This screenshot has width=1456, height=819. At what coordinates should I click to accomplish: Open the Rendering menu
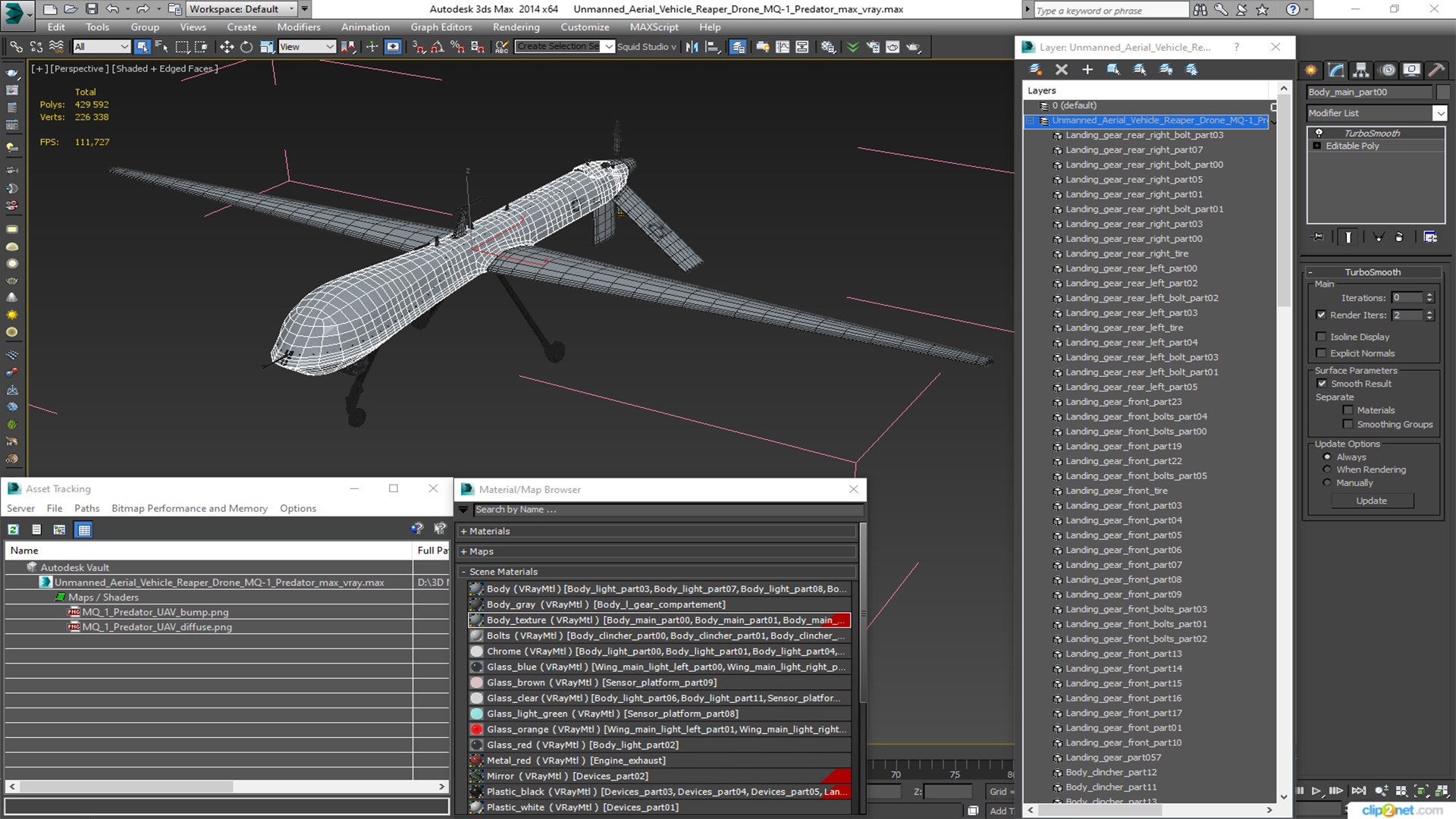click(x=516, y=27)
